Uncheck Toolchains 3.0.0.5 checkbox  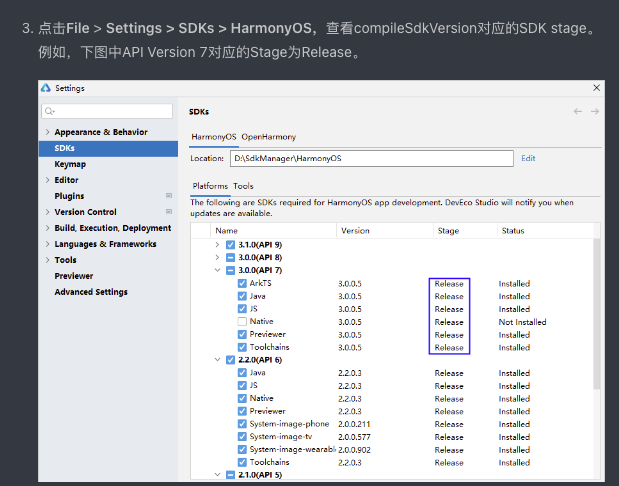pos(242,347)
